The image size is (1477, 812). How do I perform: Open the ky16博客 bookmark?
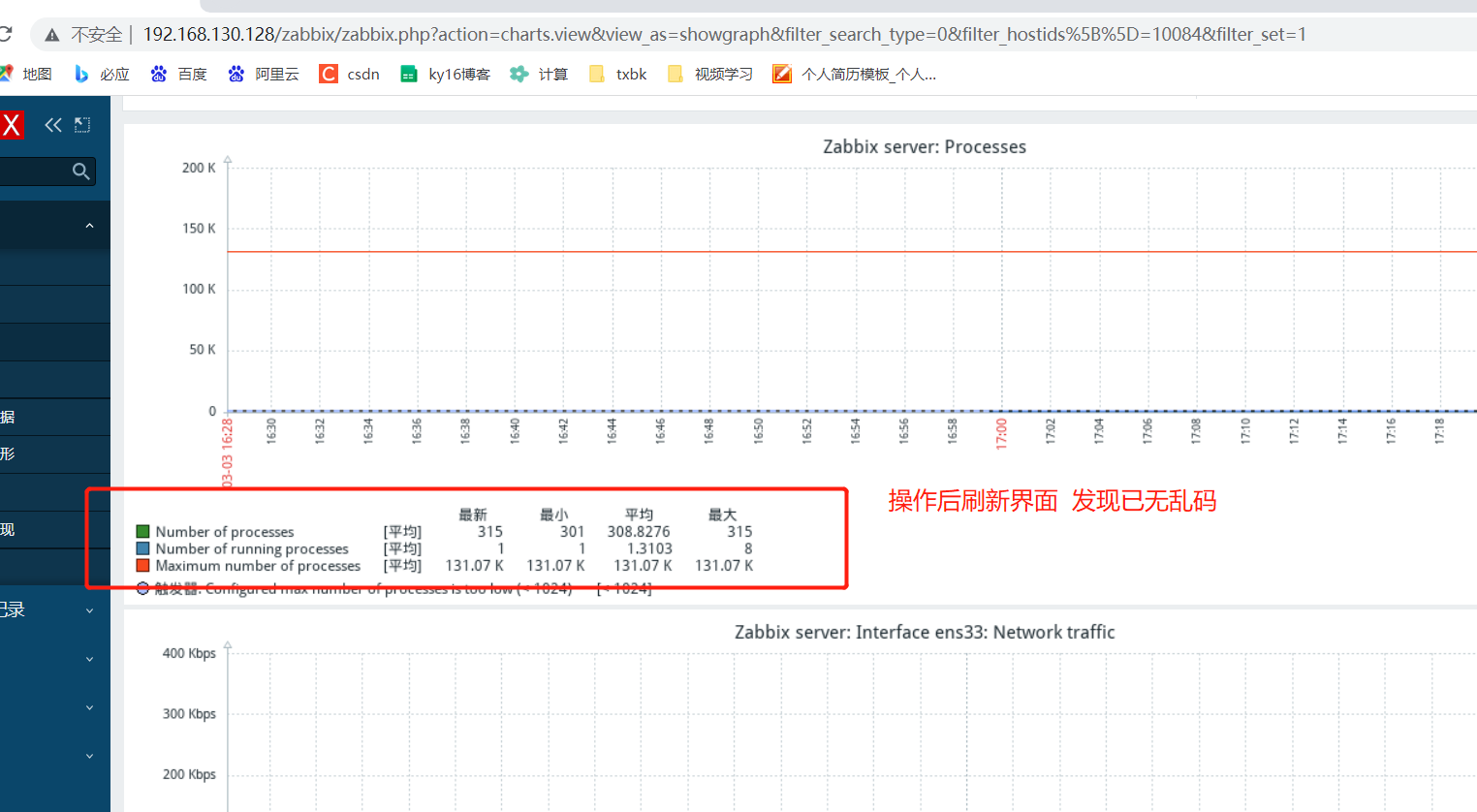[x=446, y=74]
